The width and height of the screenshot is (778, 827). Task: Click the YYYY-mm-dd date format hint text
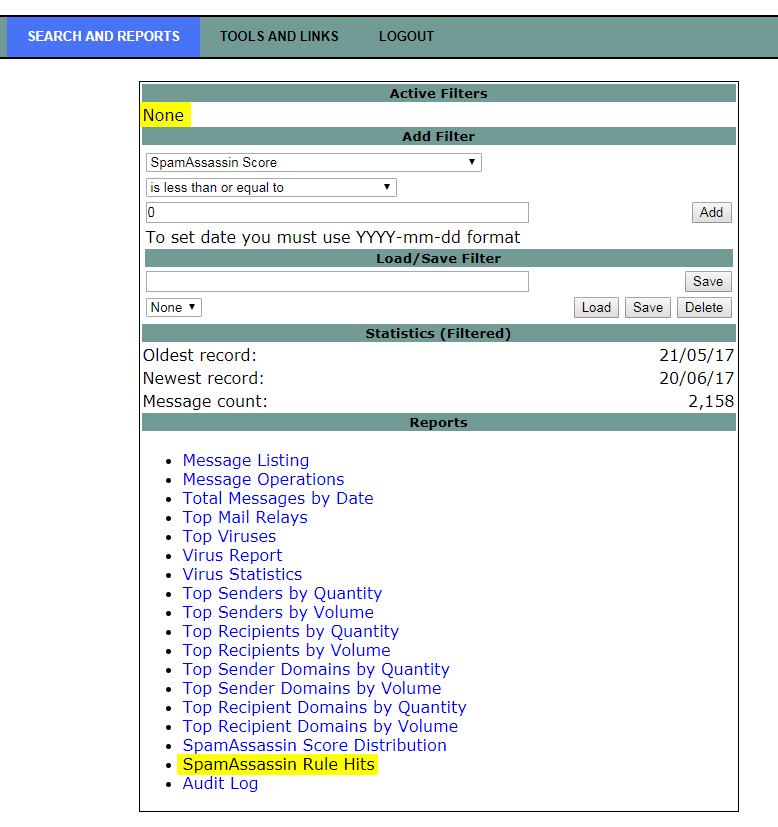point(333,237)
